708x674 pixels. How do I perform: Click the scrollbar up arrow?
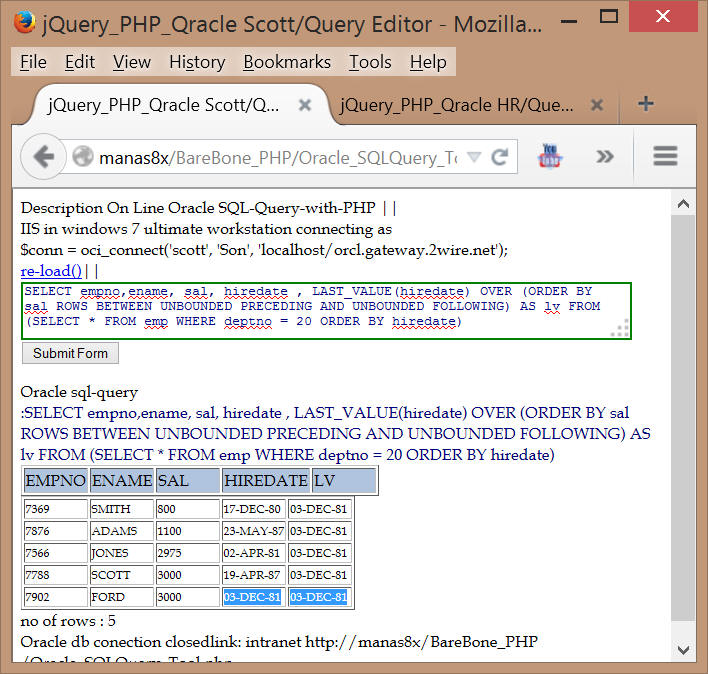[683, 204]
